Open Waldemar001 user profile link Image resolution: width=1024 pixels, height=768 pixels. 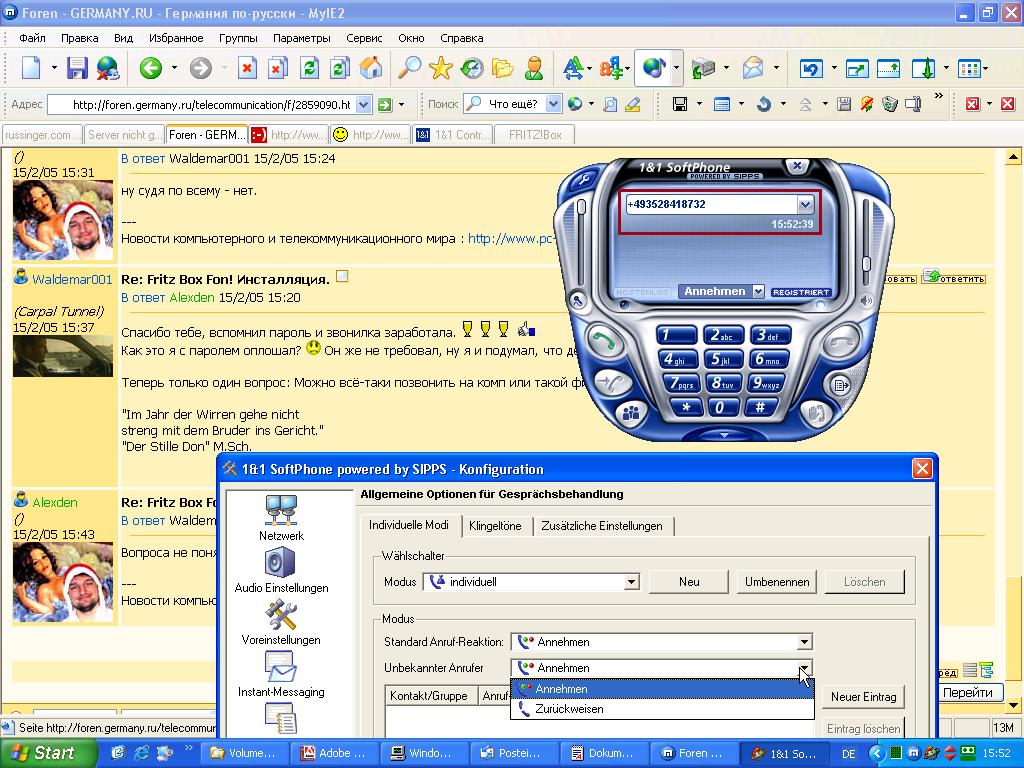[x=72, y=280]
